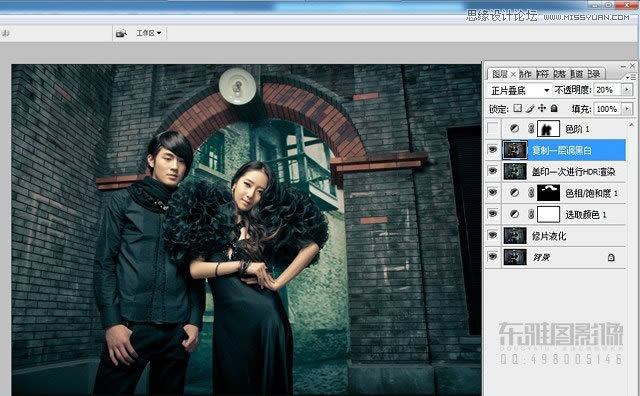640x396 pixels.
Task: Show the hidden 色阶 1 layer
Action: [x=493, y=129]
